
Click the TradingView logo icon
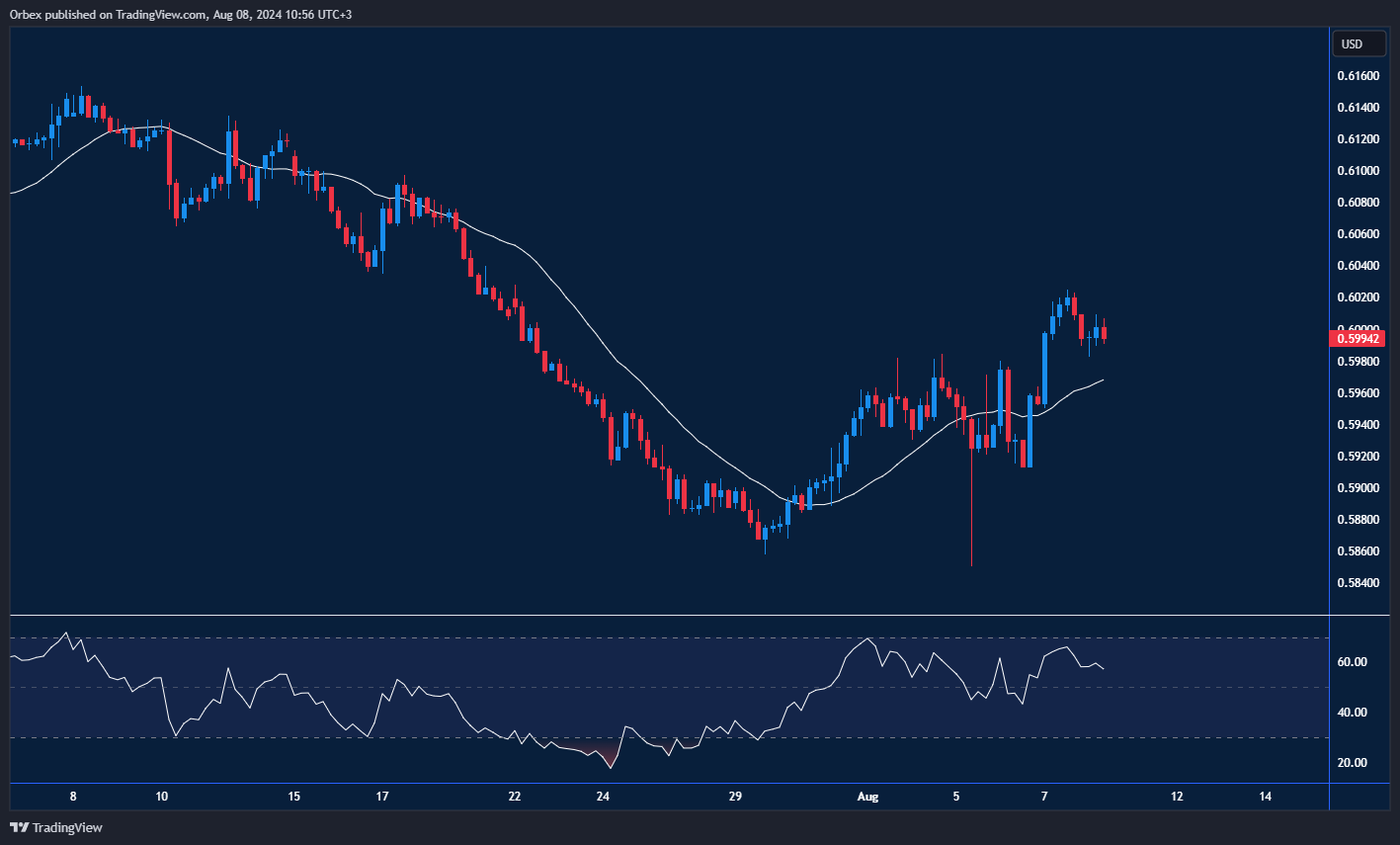pos(19,827)
